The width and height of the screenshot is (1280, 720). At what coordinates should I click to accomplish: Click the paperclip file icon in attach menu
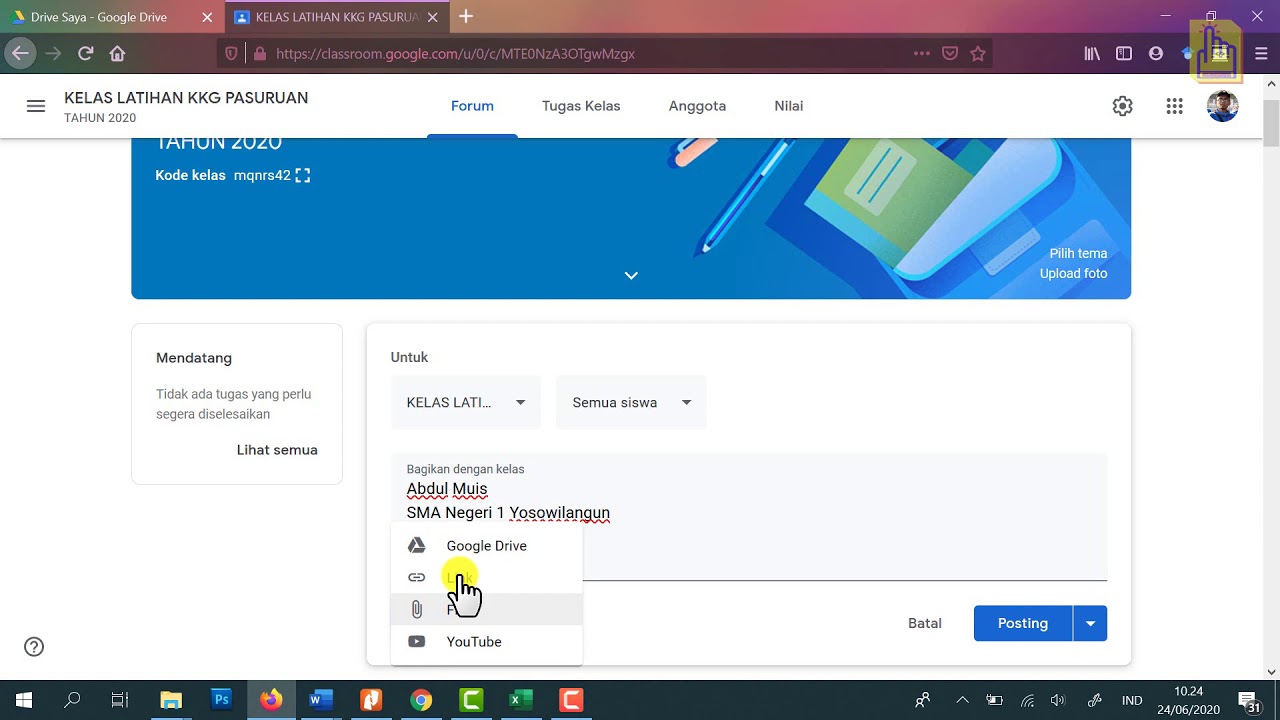coord(417,610)
